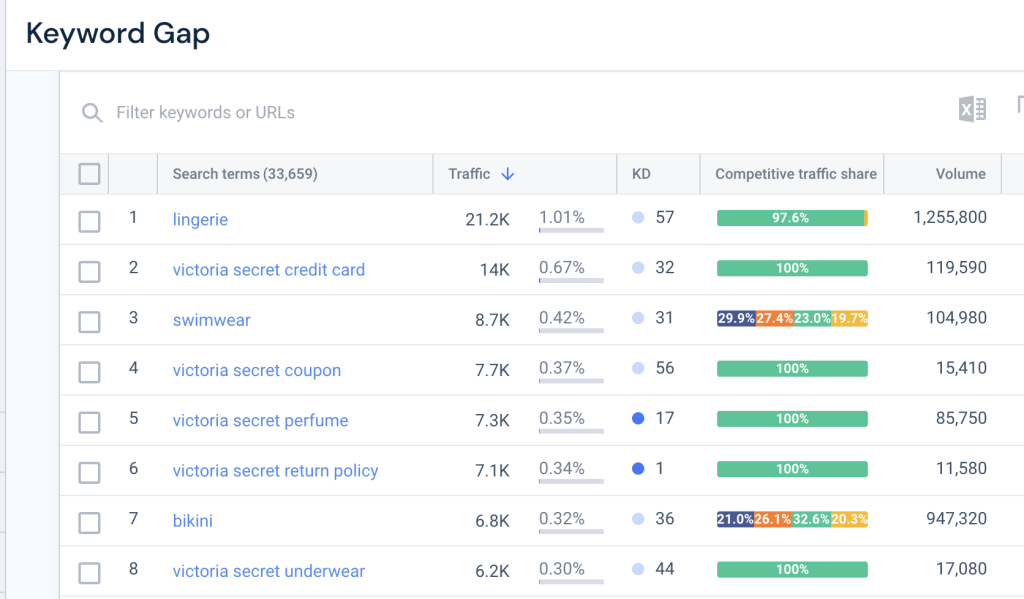Open the lingerie keyword link

200,219
